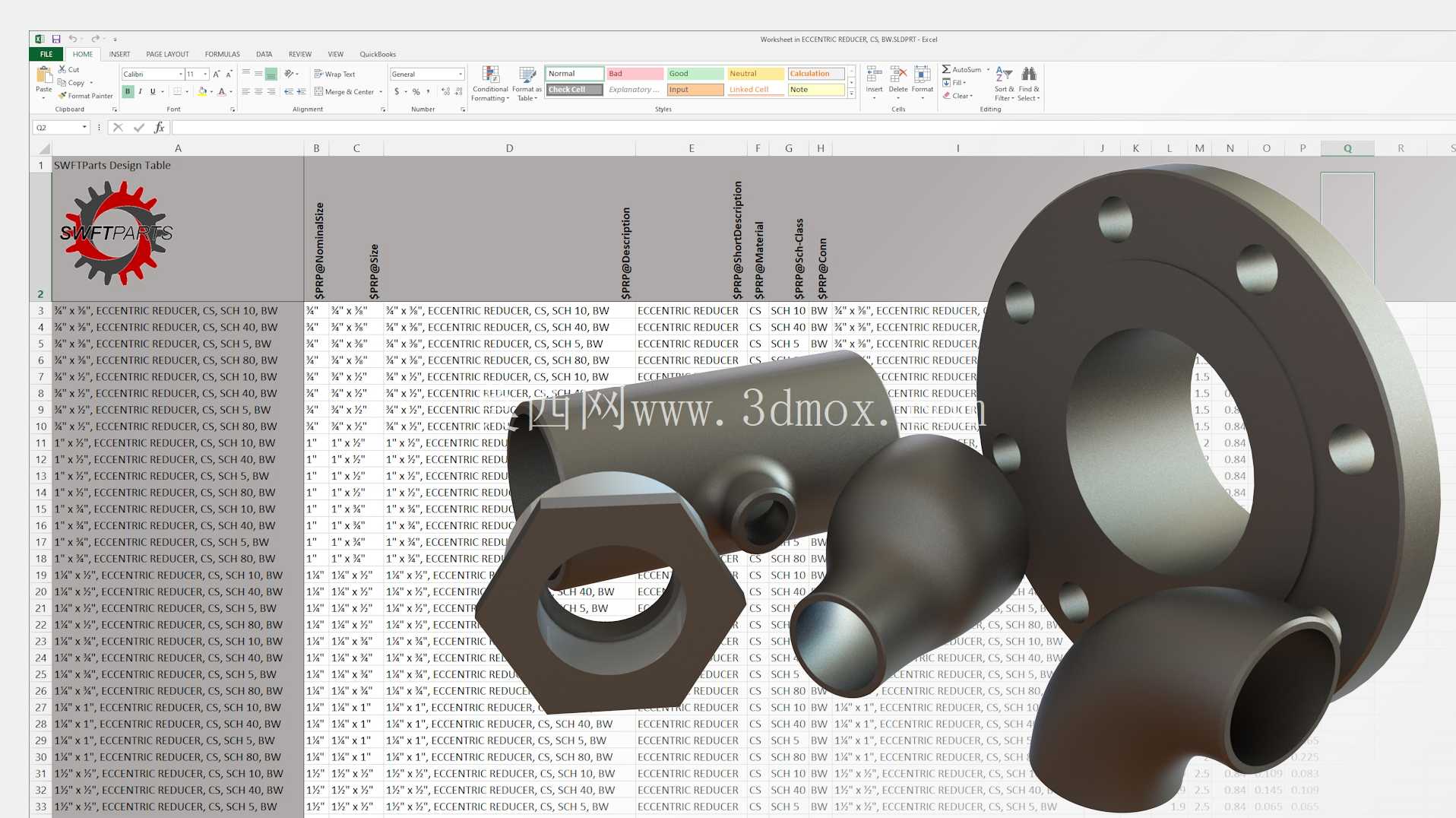Confirm the formula bar entry

(x=138, y=128)
